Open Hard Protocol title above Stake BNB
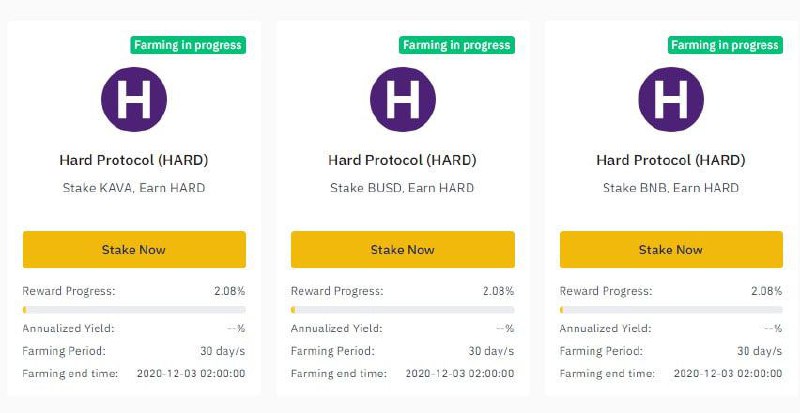Viewport: 800px width, 413px height. tap(671, 160)
